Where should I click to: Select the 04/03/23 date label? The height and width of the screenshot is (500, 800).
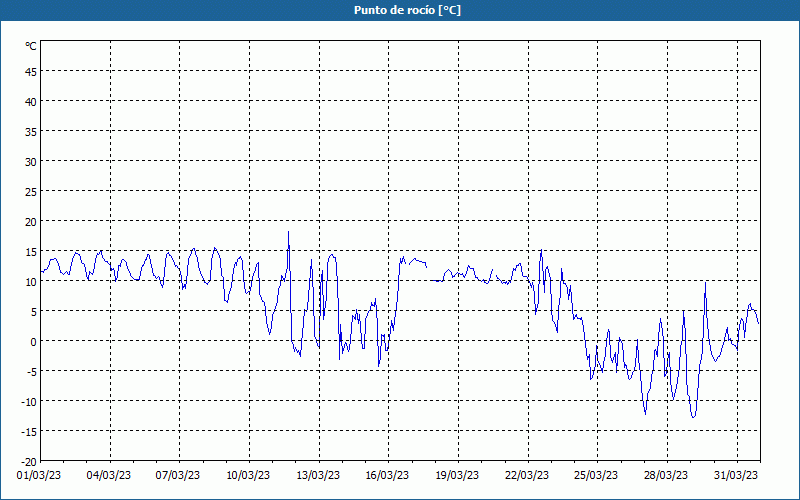[x=108, y=476]
